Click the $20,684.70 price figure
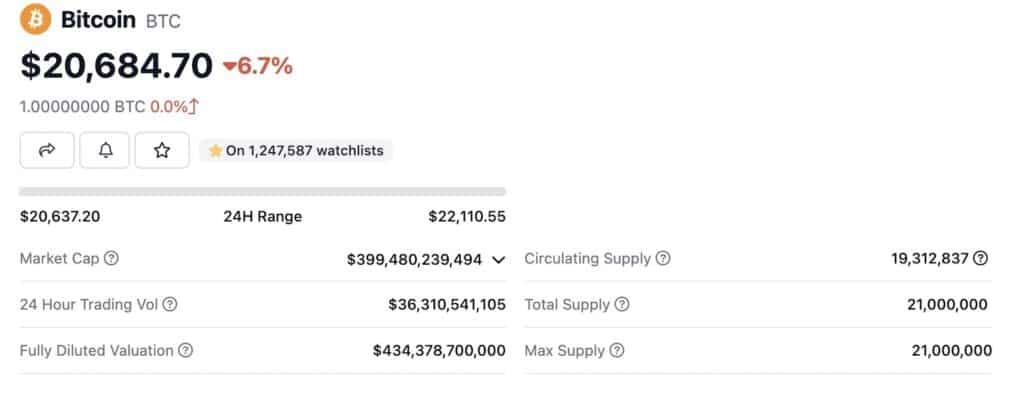Screen dimensions: 1024x396 [117, 65]
